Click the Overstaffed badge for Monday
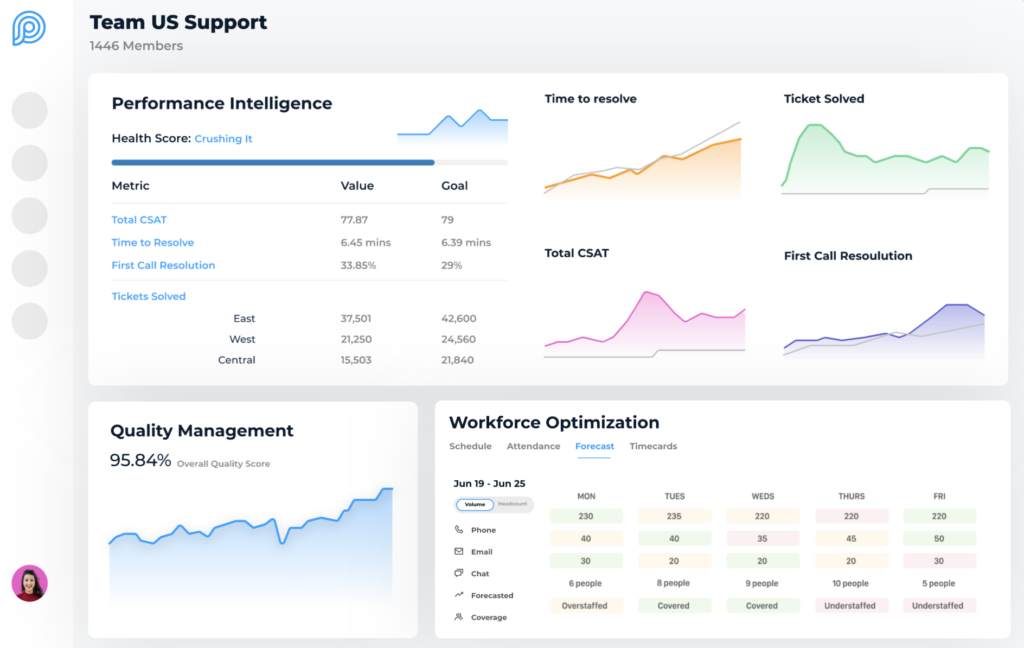Viewport: 1024px width, 648px height. (x=585, y=606)
